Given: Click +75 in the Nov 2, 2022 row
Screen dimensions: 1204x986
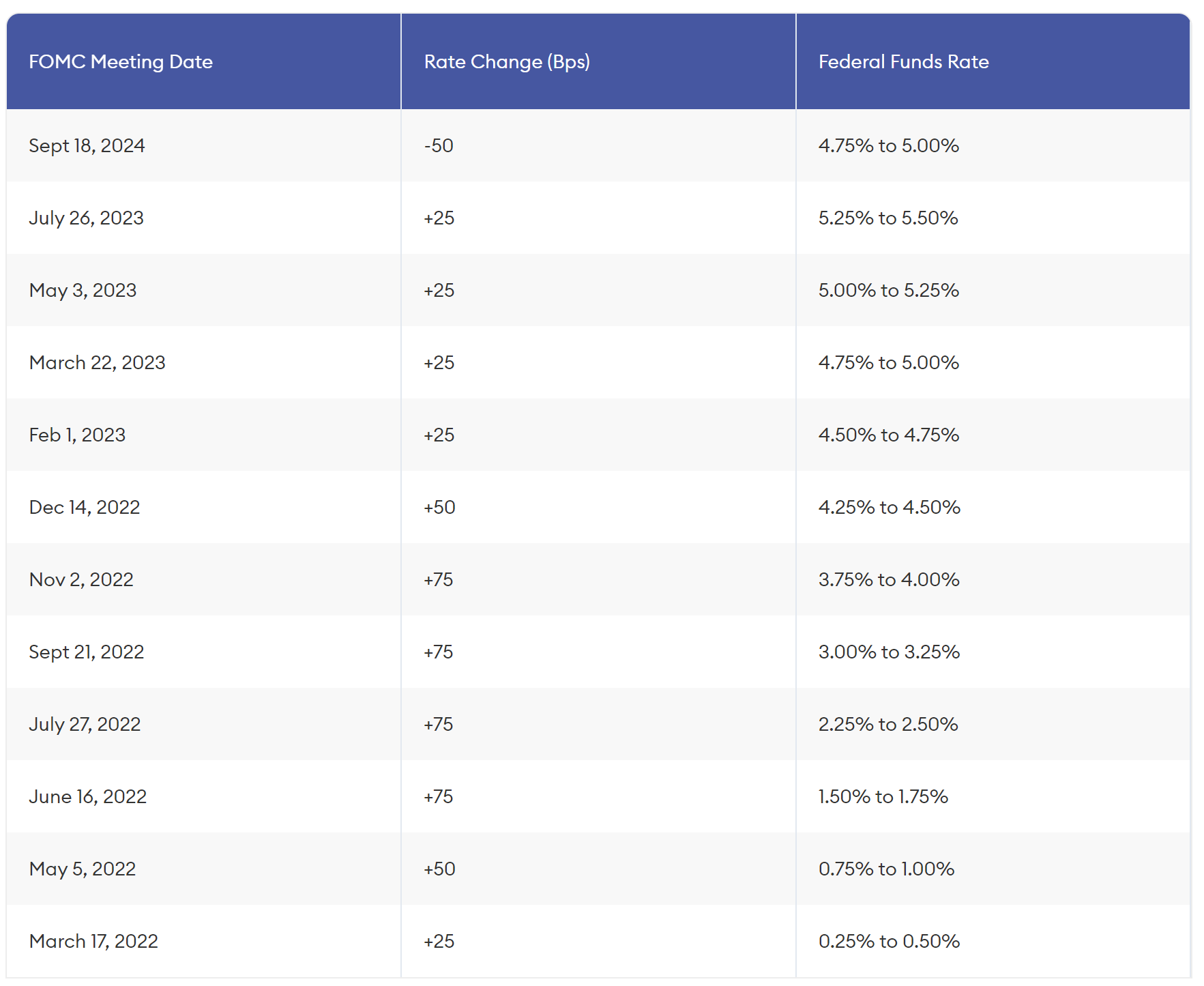Looking at the screenshot, I should click(x=439, y=580).
